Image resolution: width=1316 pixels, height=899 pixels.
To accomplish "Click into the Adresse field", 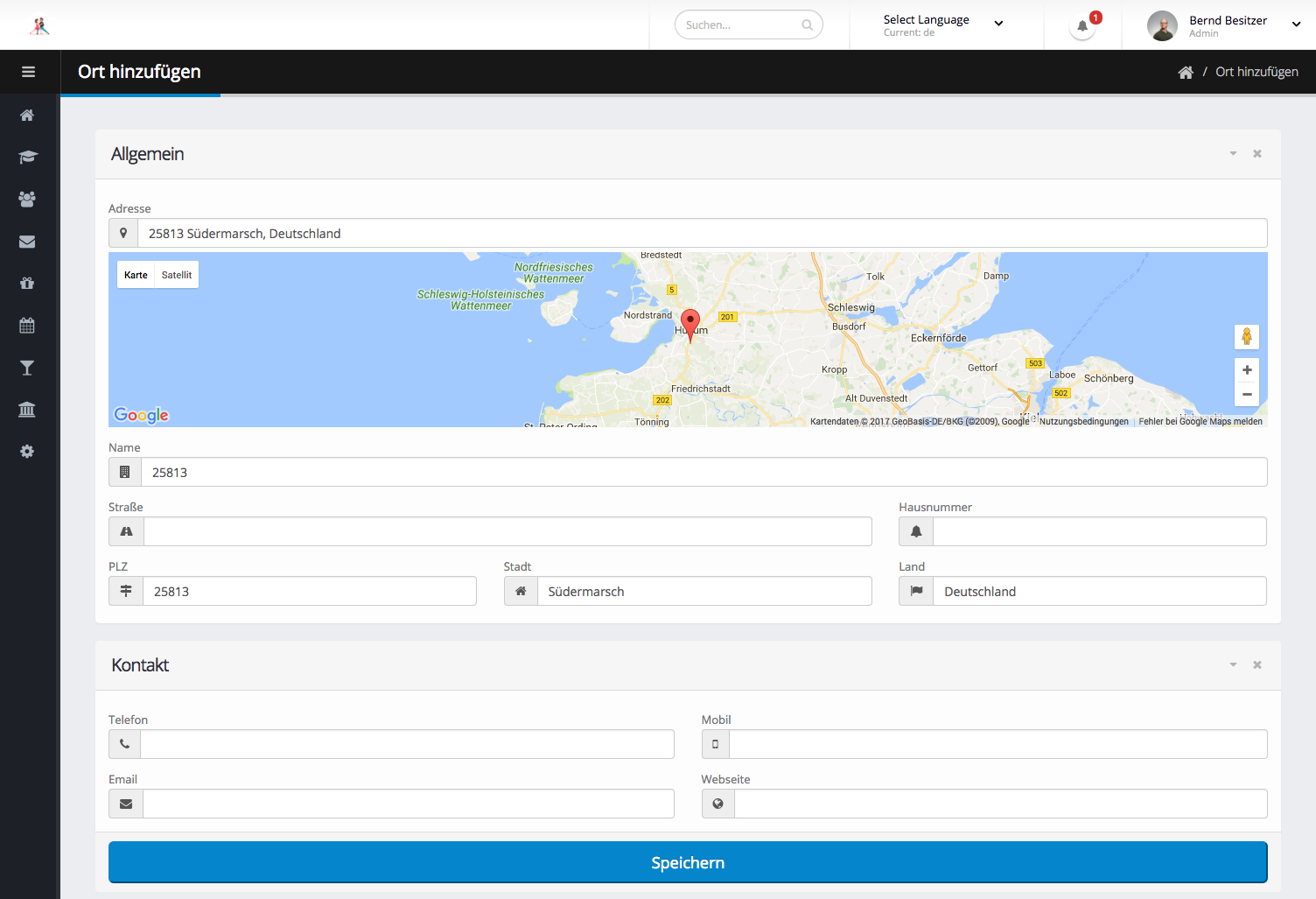I will tap(702, 233).
